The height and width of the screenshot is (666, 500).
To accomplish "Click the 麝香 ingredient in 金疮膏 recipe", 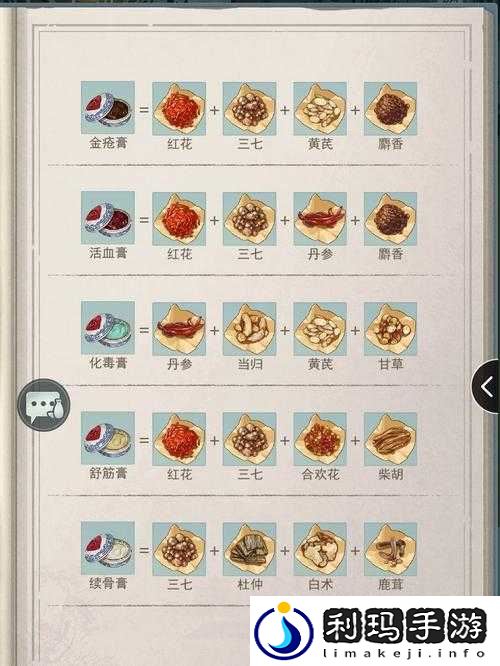I will pyautogui.click(x=390, y=108).
